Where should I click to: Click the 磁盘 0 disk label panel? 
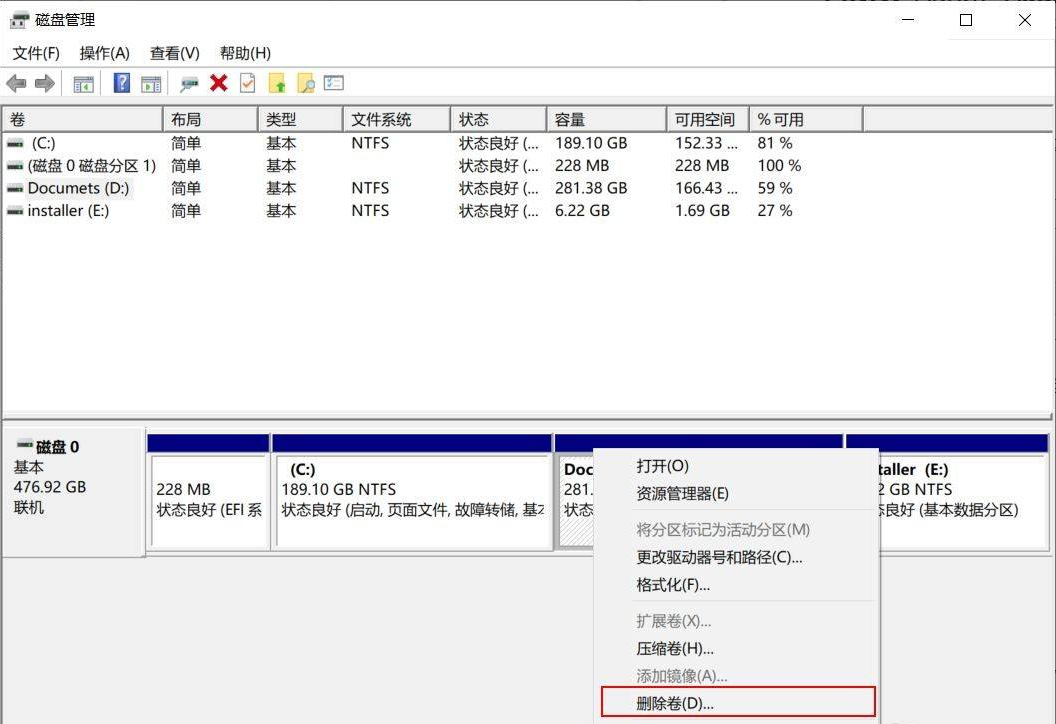(x=72, y=490)
